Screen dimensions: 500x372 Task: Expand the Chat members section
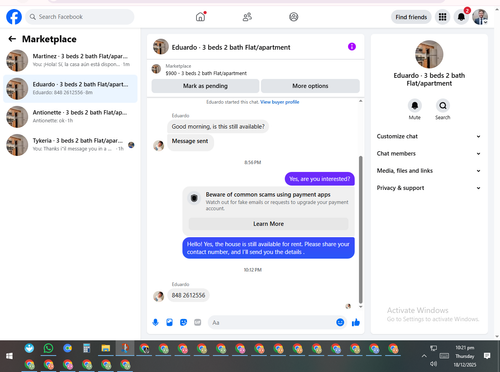click(429, 154)
